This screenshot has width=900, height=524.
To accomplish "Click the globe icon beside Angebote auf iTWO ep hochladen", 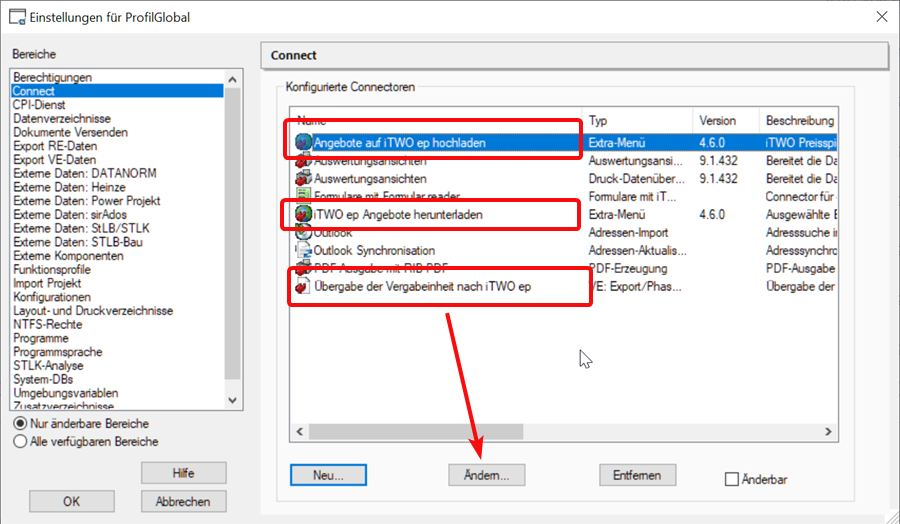I will point(304,143).
